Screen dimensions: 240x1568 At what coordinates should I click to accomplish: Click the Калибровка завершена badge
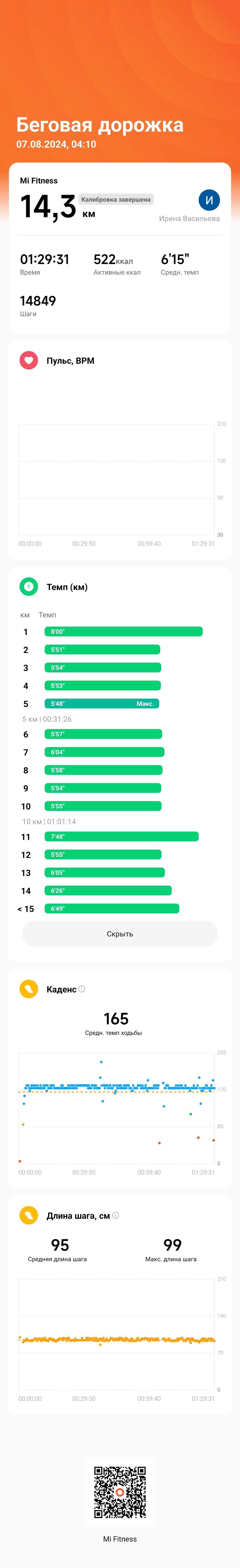[x=116, y=199]
